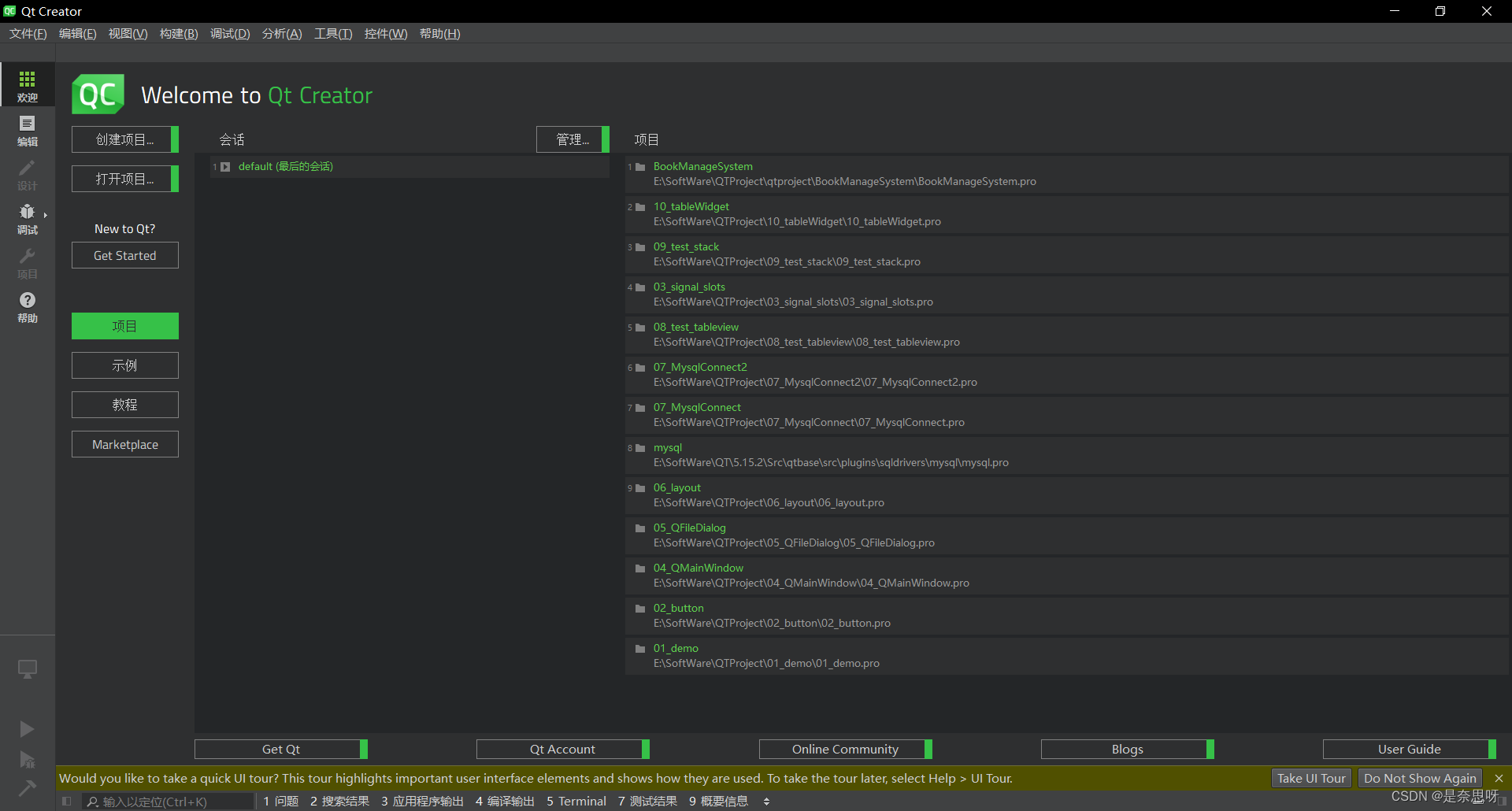This screenshot has height=811, width=1512.
Task: Open the 帮助(H) menu
Action: pos(439,34)
